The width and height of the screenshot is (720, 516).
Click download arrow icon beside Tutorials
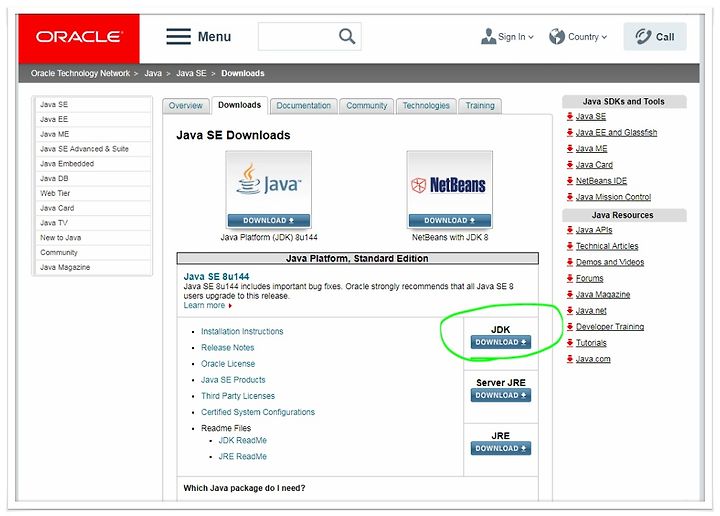(x=570, y=342)
